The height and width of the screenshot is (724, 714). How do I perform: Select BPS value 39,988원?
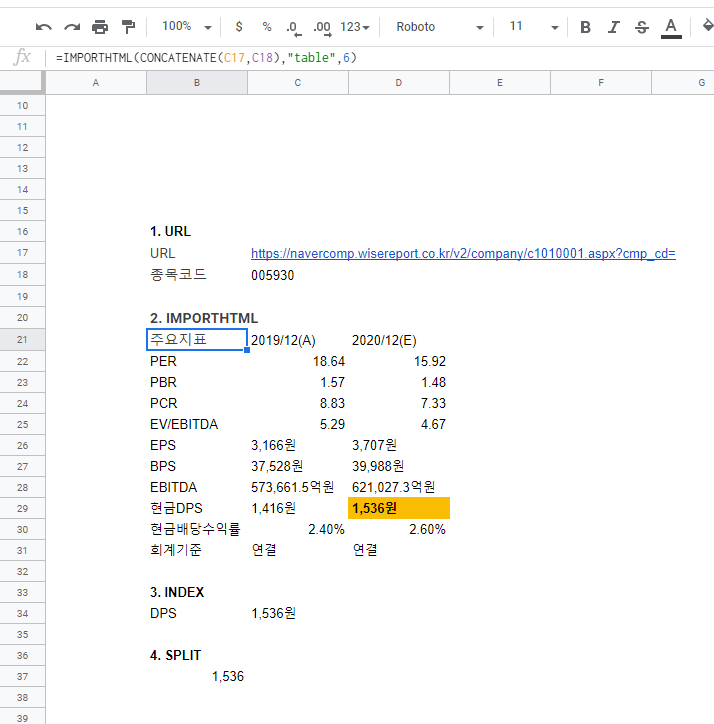pos(399,466)
